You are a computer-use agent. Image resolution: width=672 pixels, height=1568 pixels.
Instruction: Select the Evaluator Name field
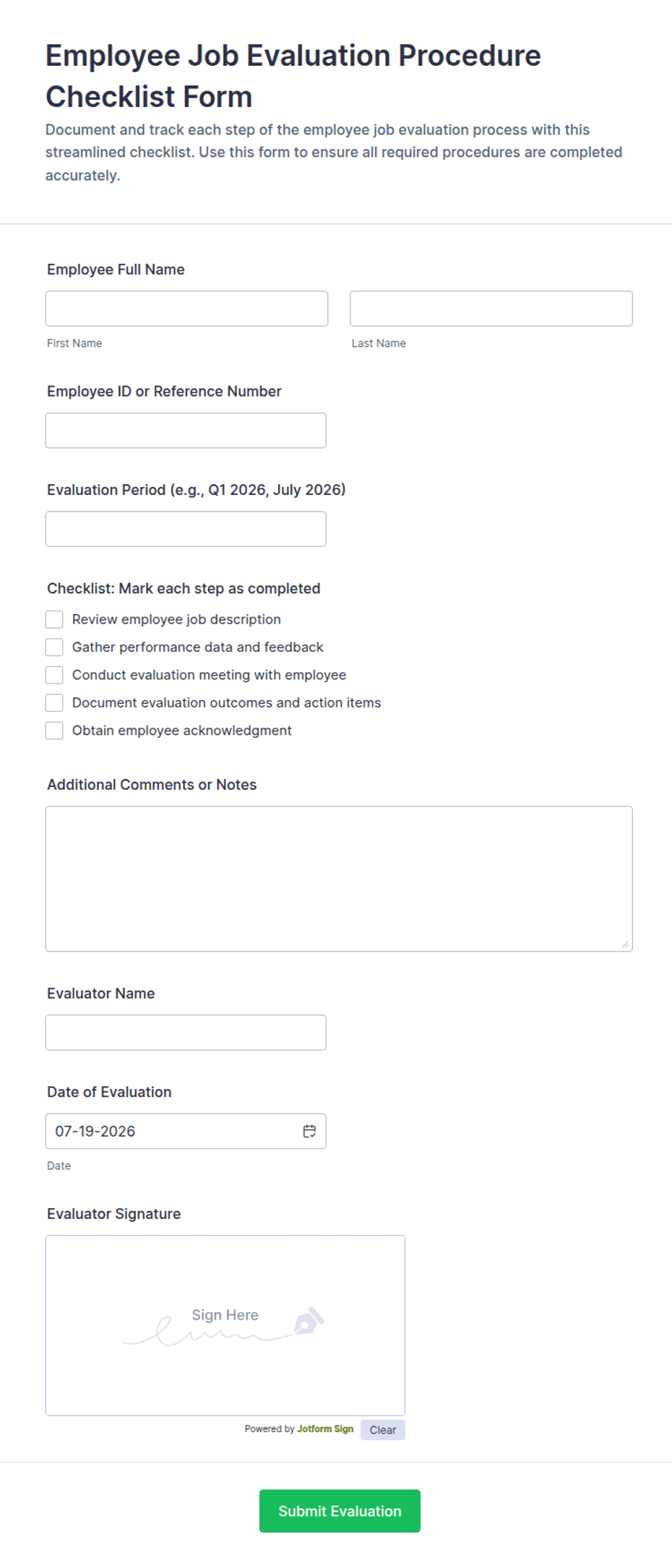tap(186, 1033)
